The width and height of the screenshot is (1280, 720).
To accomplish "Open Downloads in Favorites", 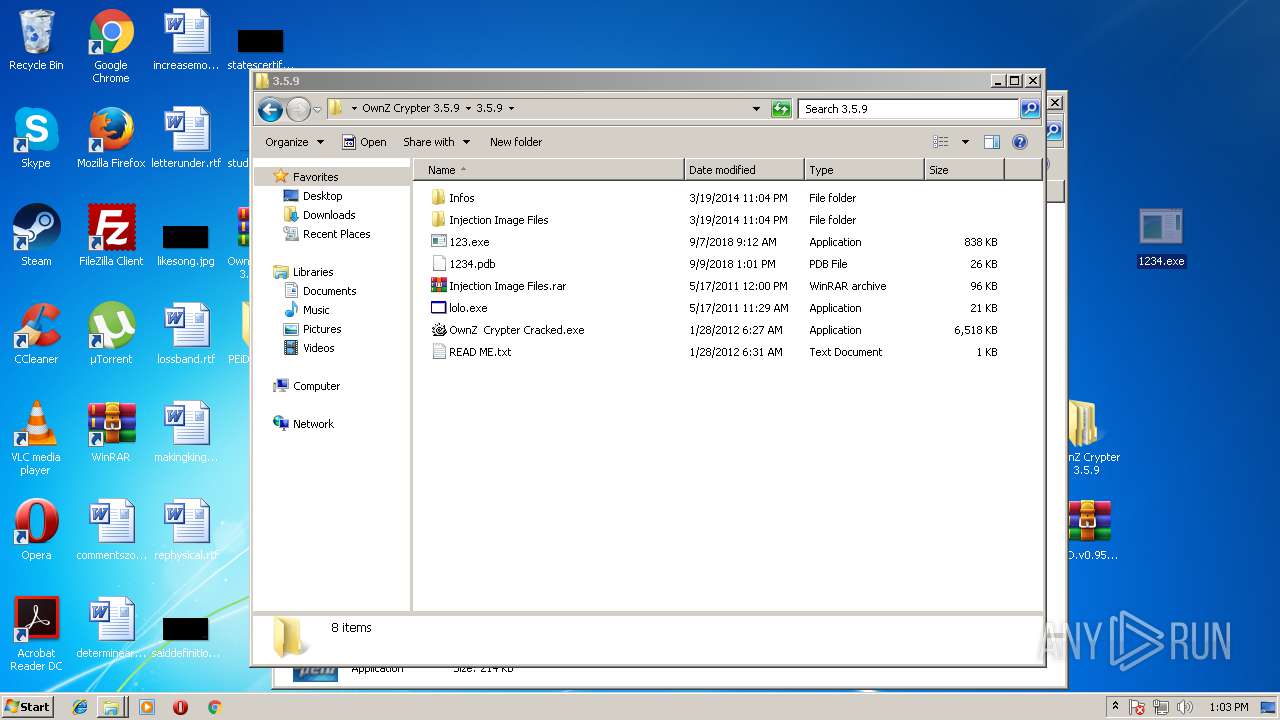I will point(329,215).
